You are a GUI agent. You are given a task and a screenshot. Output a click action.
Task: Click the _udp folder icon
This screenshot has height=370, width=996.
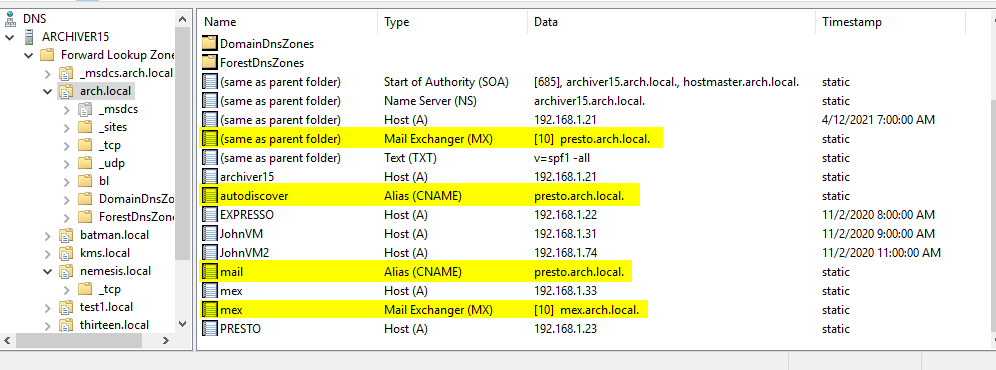click(x=85, y=163)
